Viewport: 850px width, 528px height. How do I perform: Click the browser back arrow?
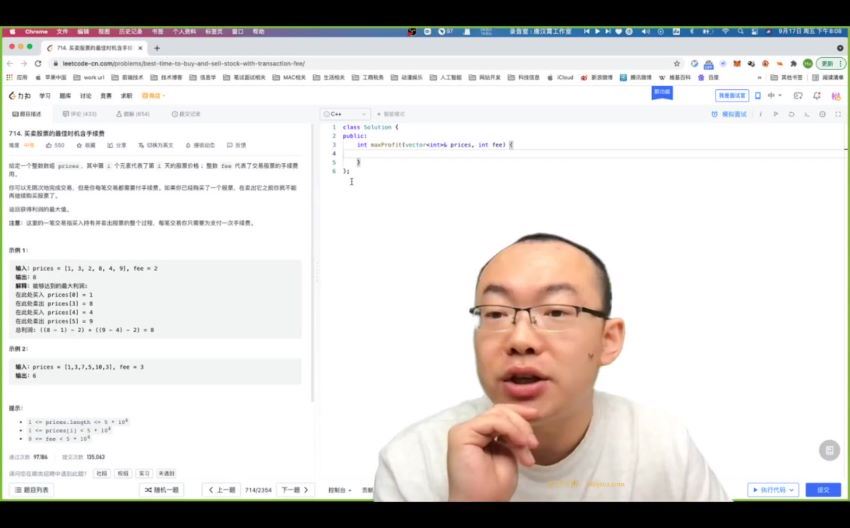coord(10,63)
